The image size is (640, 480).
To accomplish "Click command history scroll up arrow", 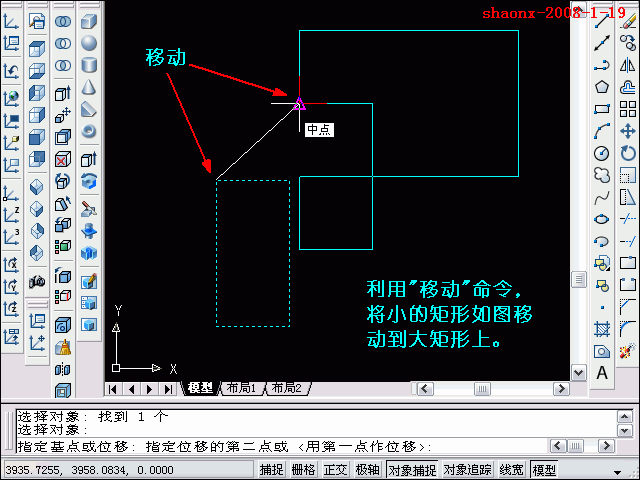I will coord(625,417).
